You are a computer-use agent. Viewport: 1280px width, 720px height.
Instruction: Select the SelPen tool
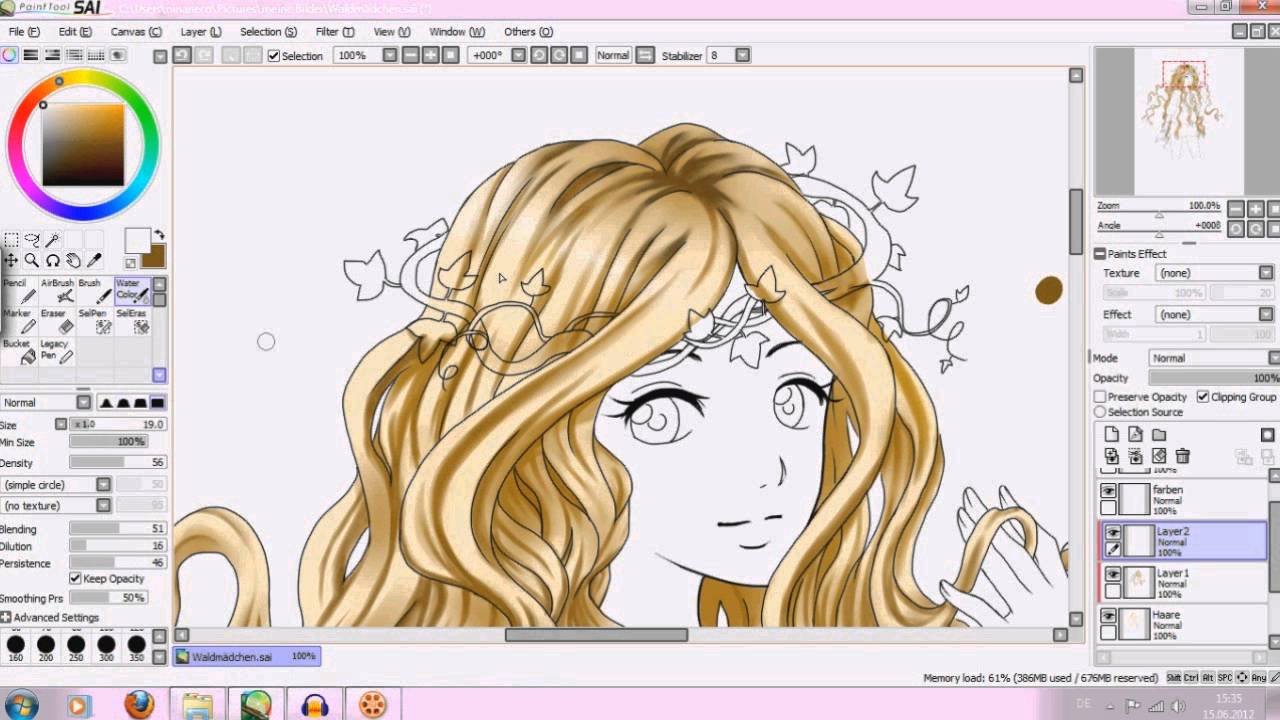tap(94, 321)
